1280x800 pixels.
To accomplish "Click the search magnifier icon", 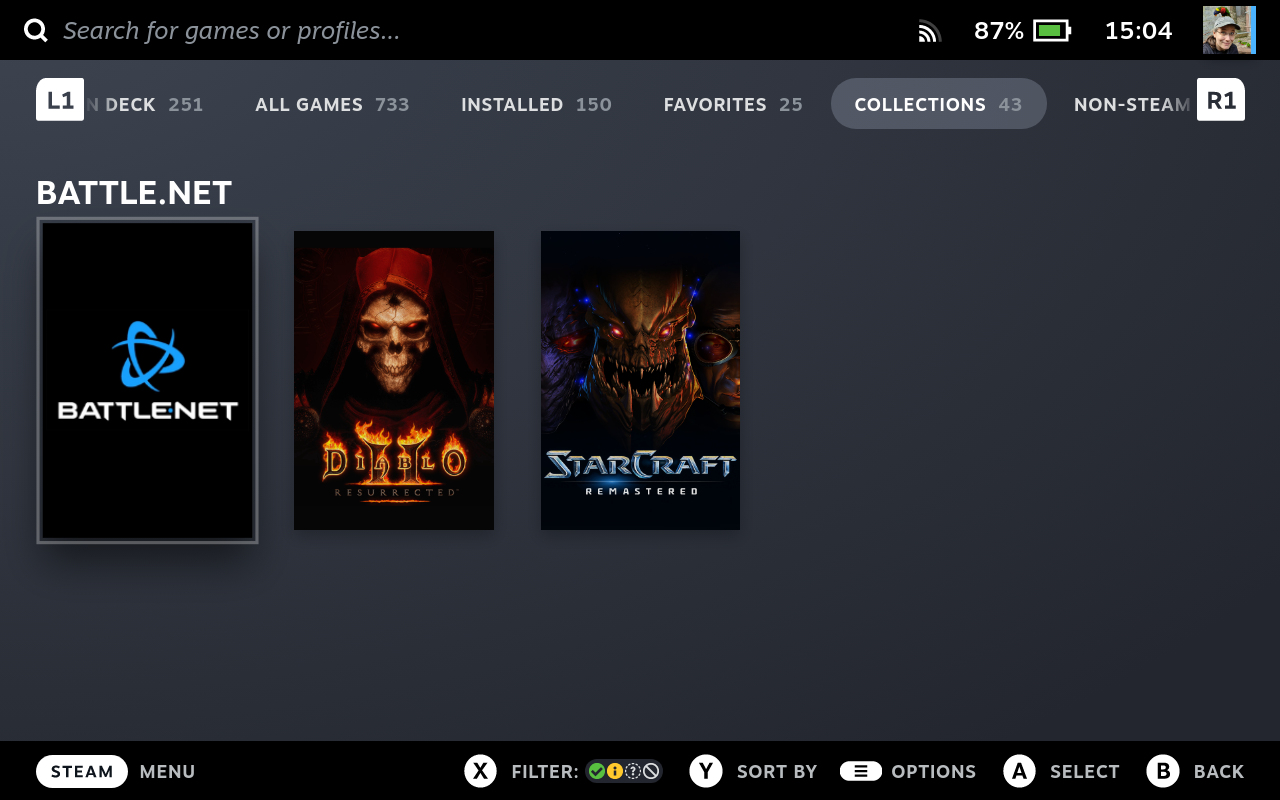I will point(36,30).
